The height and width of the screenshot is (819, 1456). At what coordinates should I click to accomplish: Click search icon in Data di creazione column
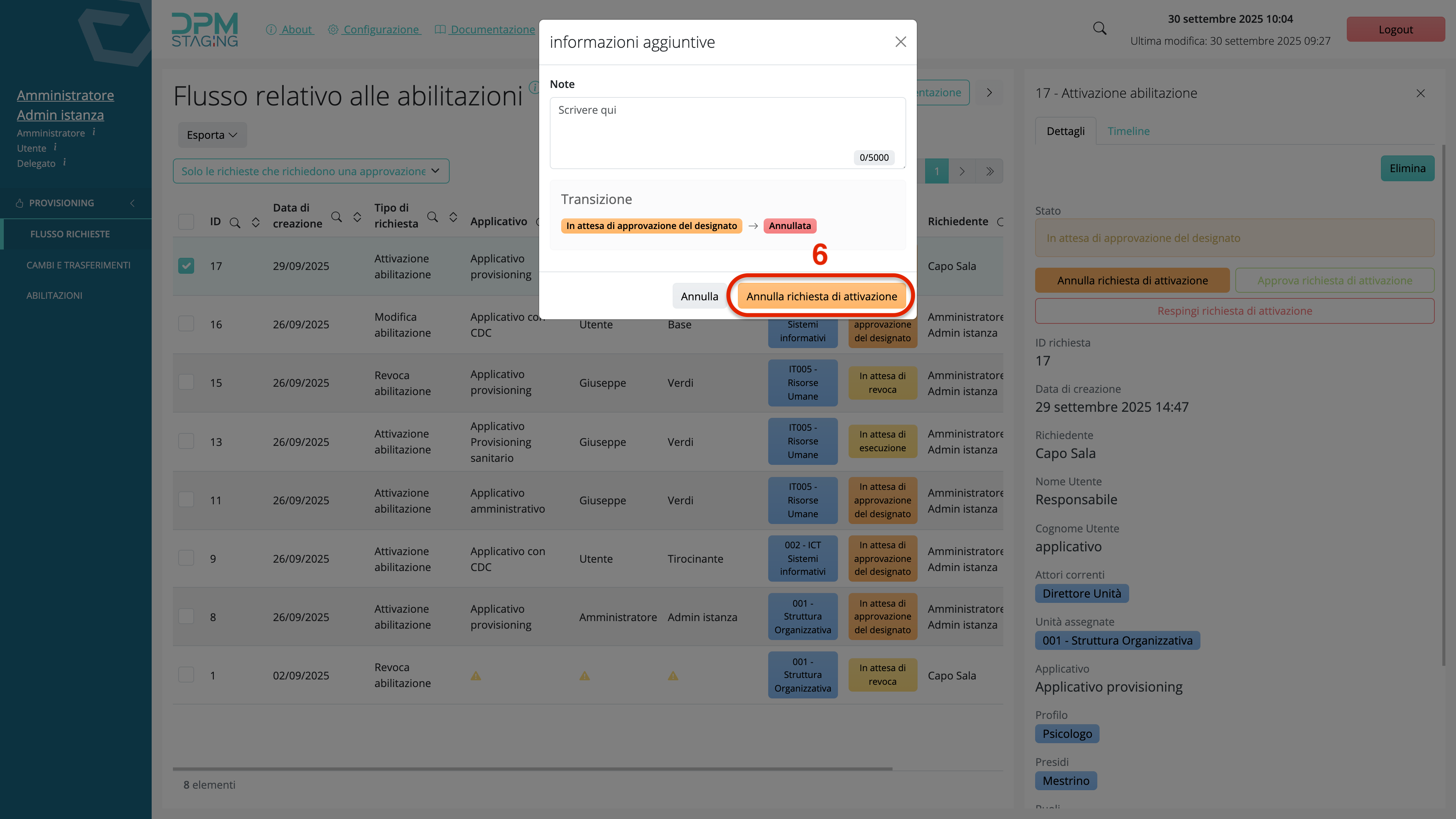click(x=336, y=217)
